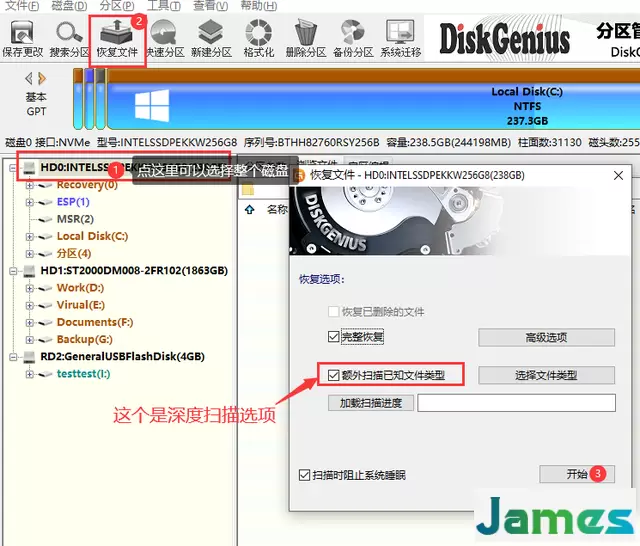Open the Tools (工具) menu
The image size is (640, 546).
164,6
